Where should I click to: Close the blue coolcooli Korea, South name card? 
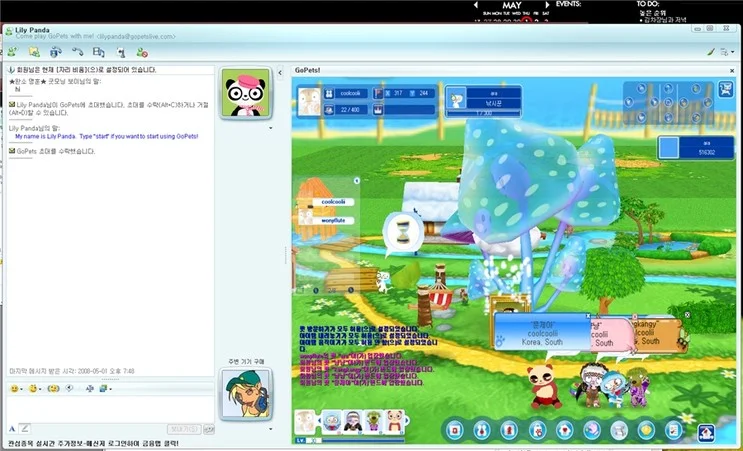588,316
